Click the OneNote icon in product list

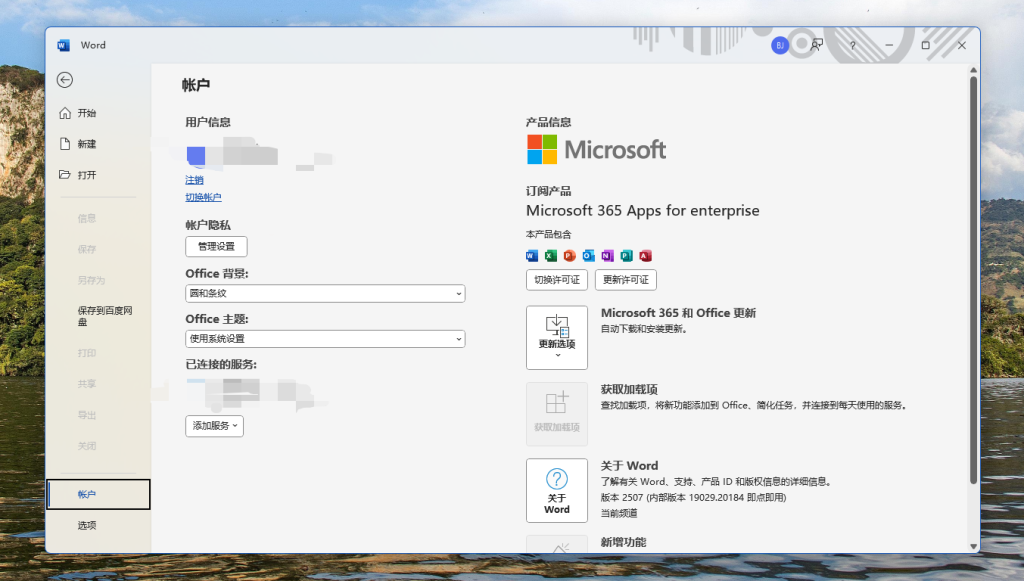tap(607, 256)
